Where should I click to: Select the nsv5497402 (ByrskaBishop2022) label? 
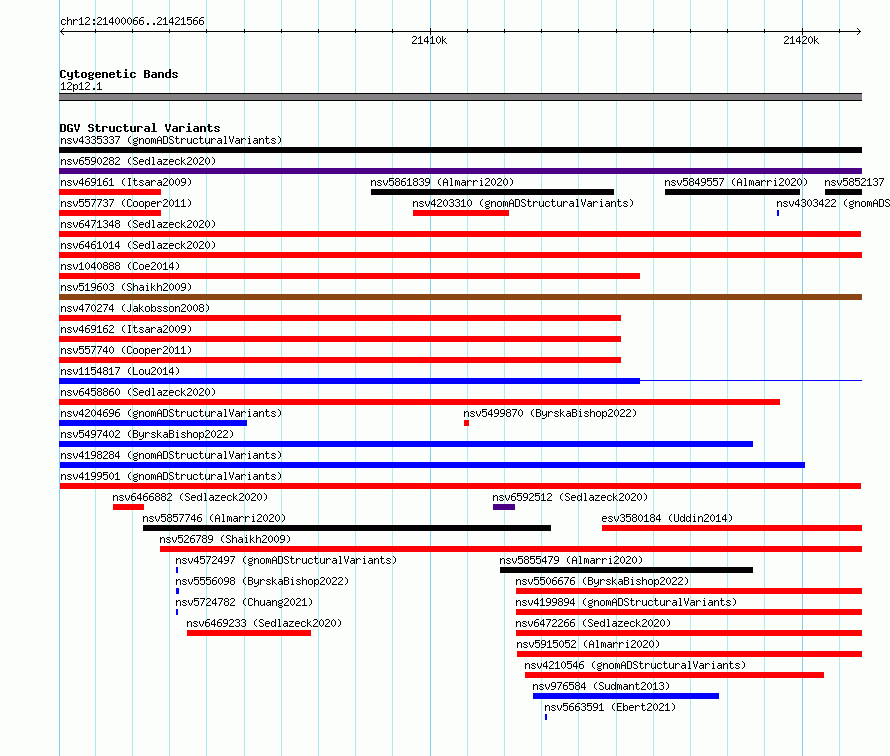[x=147, y=434]
